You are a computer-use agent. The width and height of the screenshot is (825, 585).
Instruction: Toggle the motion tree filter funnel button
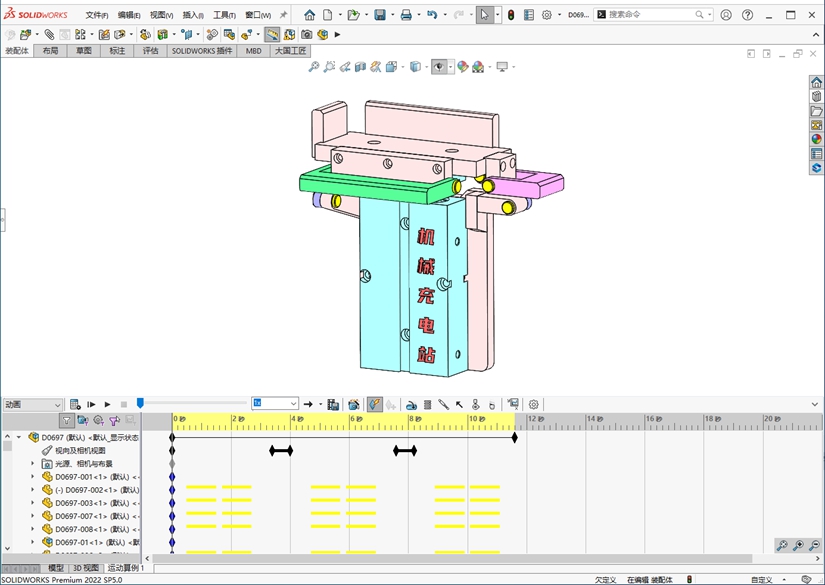point(66,420)
